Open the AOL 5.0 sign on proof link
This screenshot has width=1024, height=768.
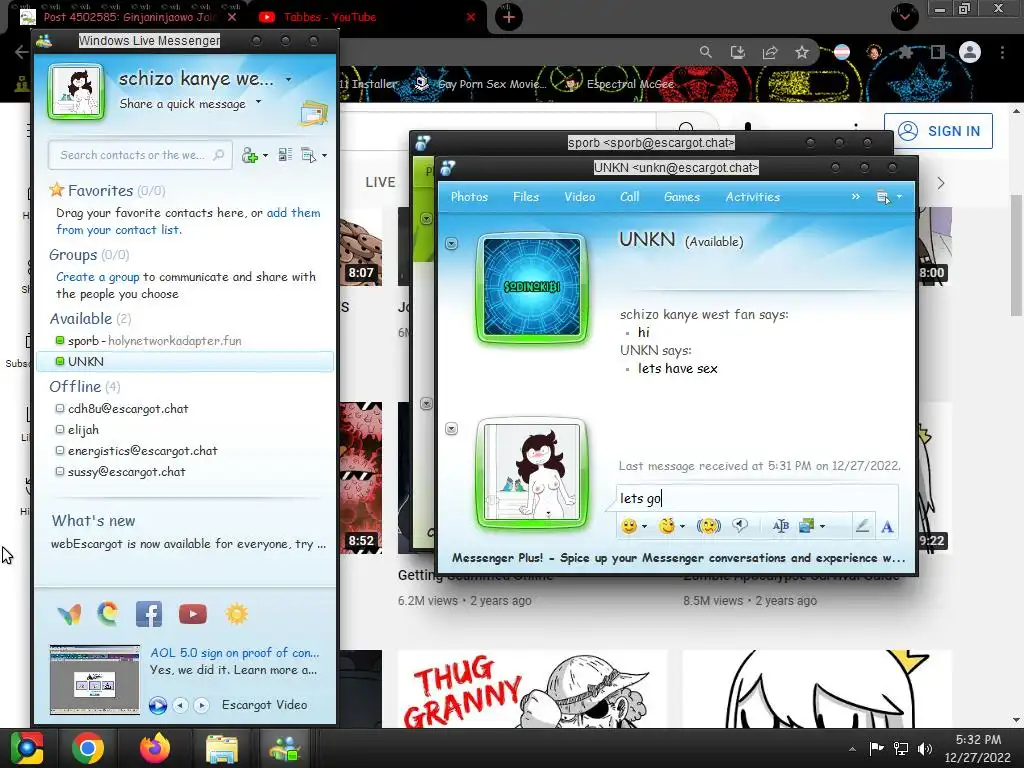pyautogui.click(x=234, y=652)
